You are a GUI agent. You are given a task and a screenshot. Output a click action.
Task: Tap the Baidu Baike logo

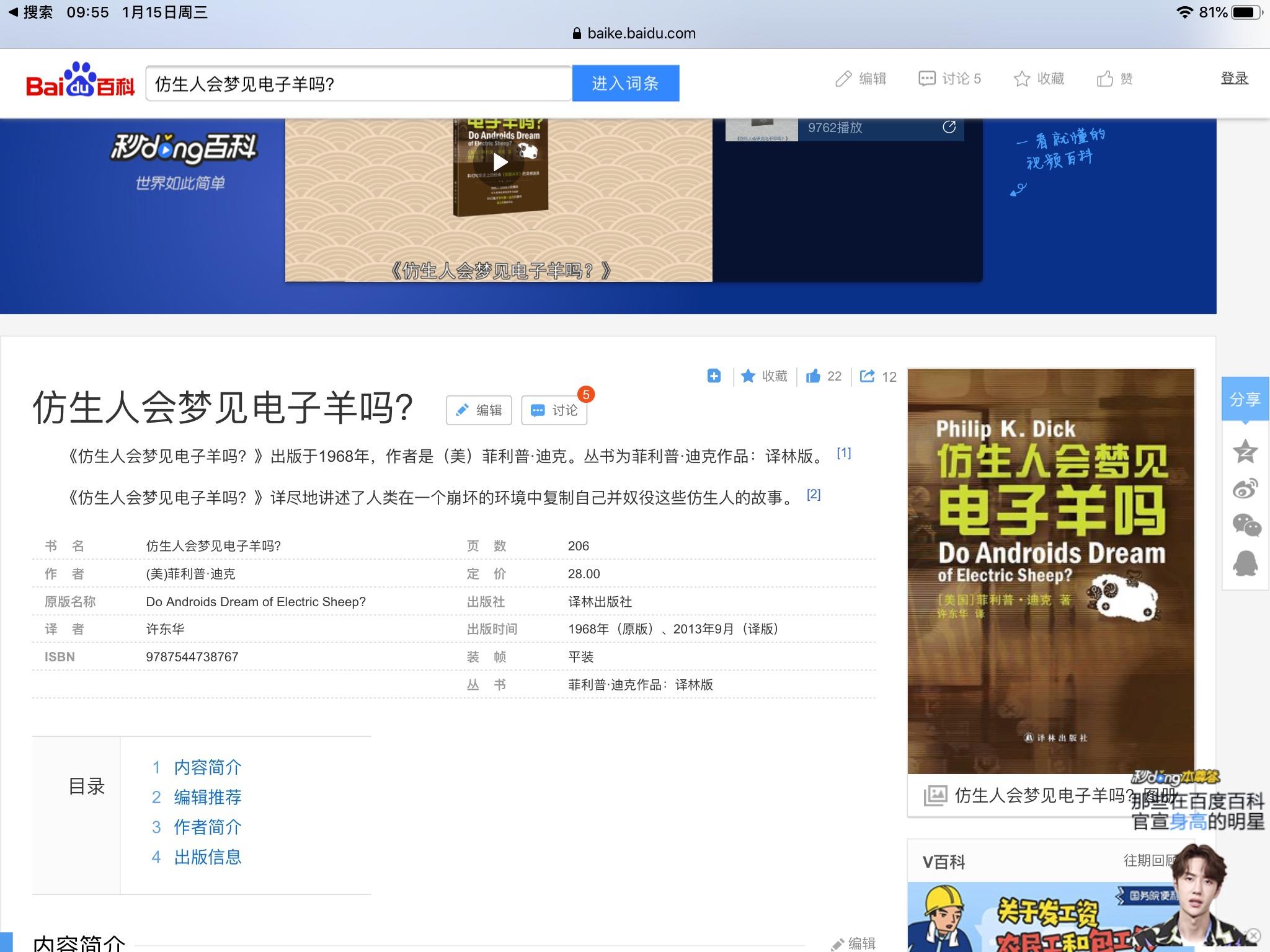pyautogui.click(x=80, y=80)
